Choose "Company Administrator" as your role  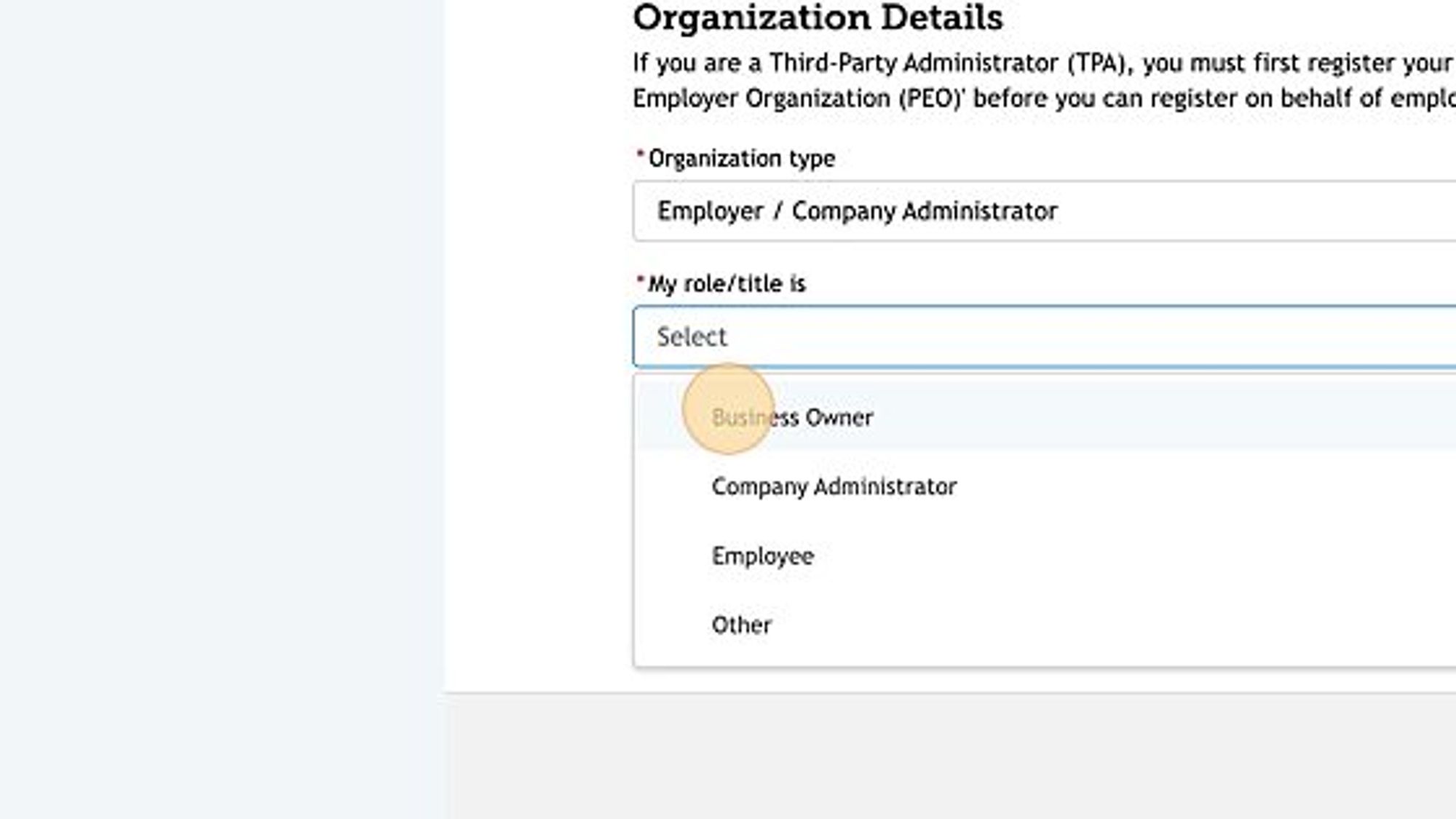834,486
